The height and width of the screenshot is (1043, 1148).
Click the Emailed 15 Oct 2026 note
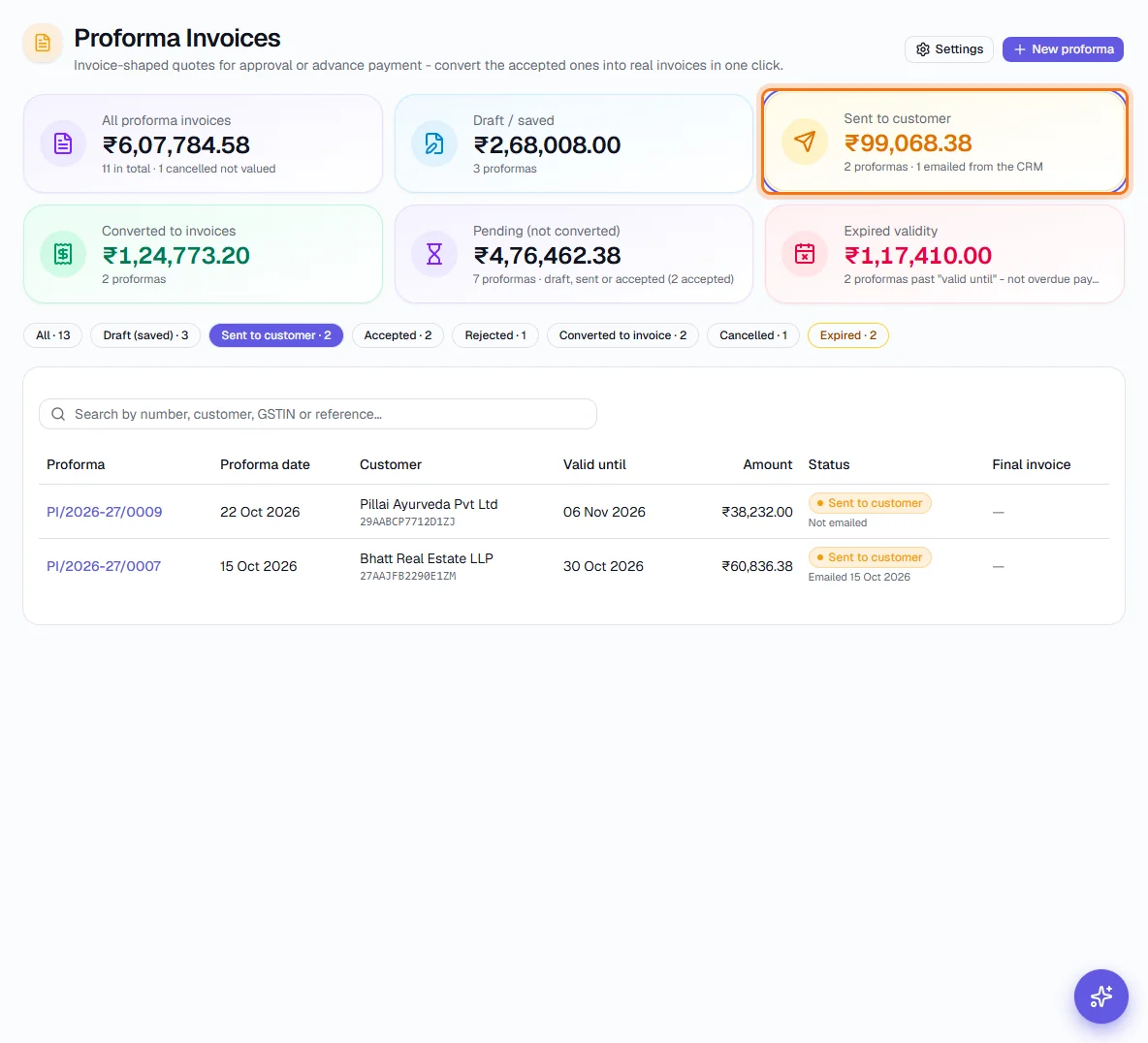coord(859,577)
